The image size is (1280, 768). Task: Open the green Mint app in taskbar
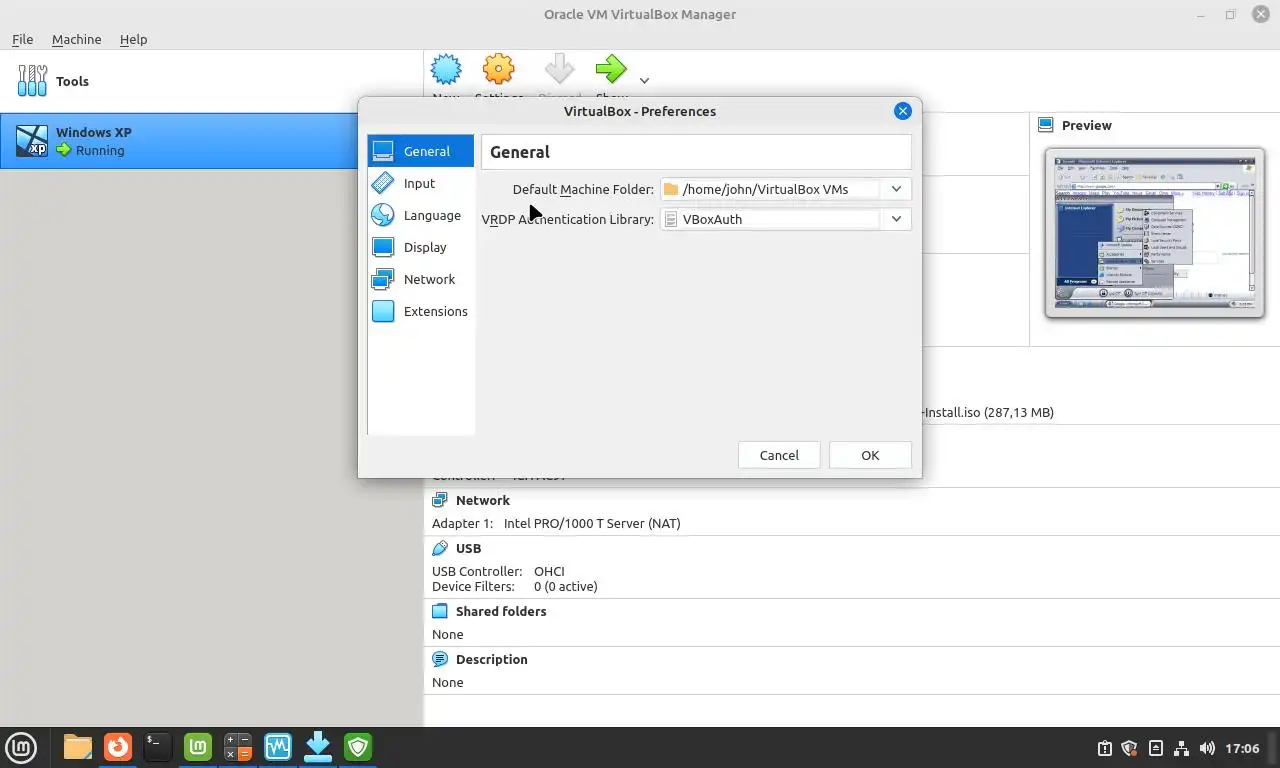[198, 747]
